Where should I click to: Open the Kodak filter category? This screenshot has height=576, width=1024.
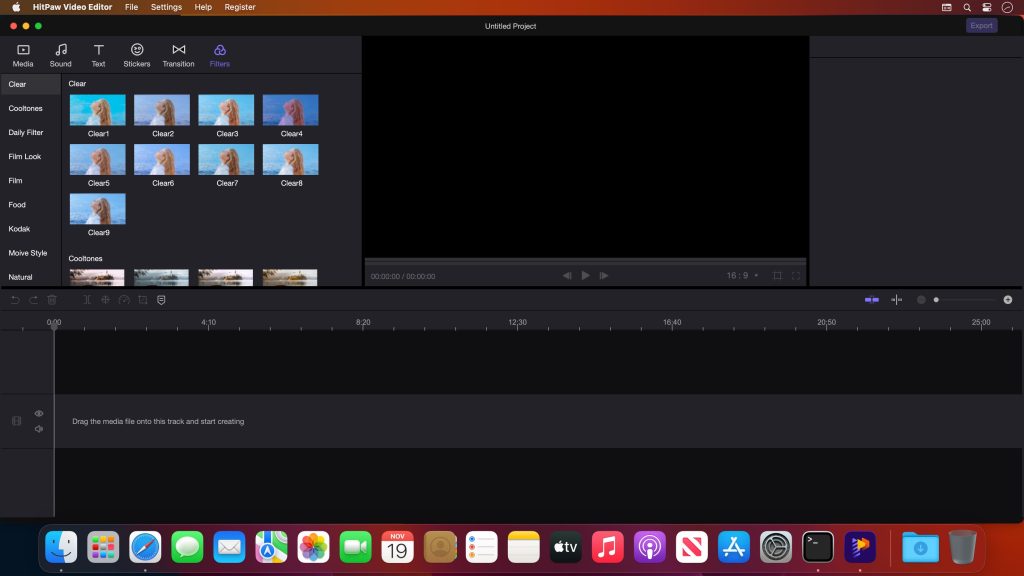pyautogui.click(x=22, y=228)
